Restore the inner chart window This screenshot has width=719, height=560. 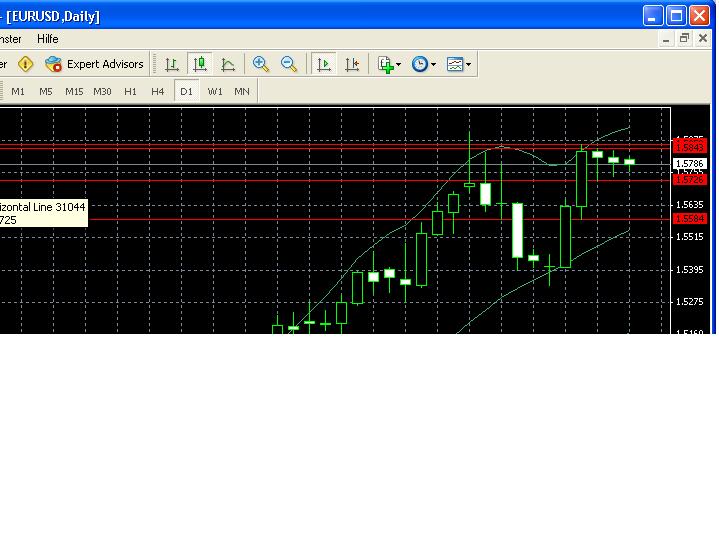pyautogui.click(x=684, y=39)
